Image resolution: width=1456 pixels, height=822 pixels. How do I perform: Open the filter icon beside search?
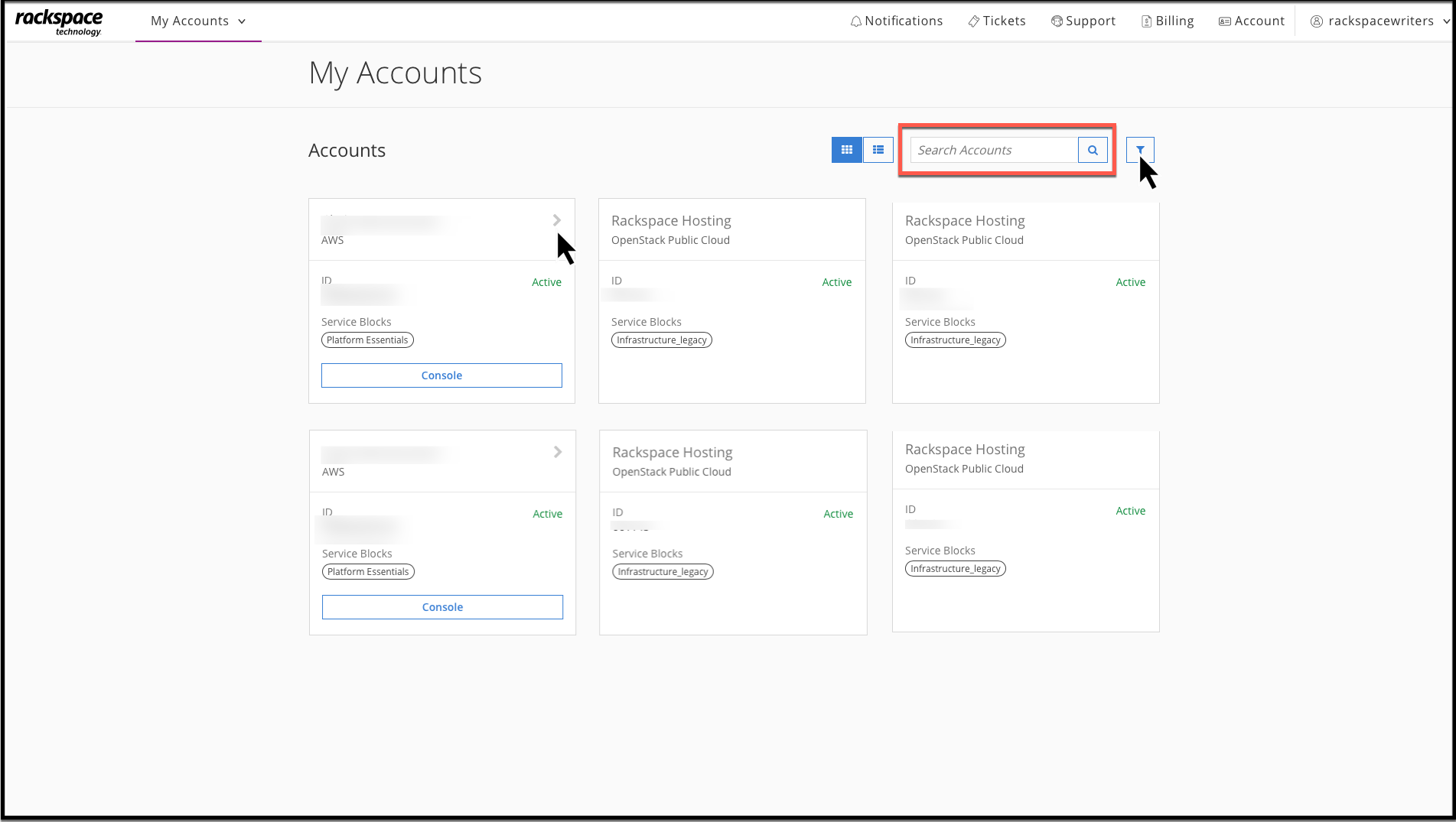click(x=1141, y=150)
